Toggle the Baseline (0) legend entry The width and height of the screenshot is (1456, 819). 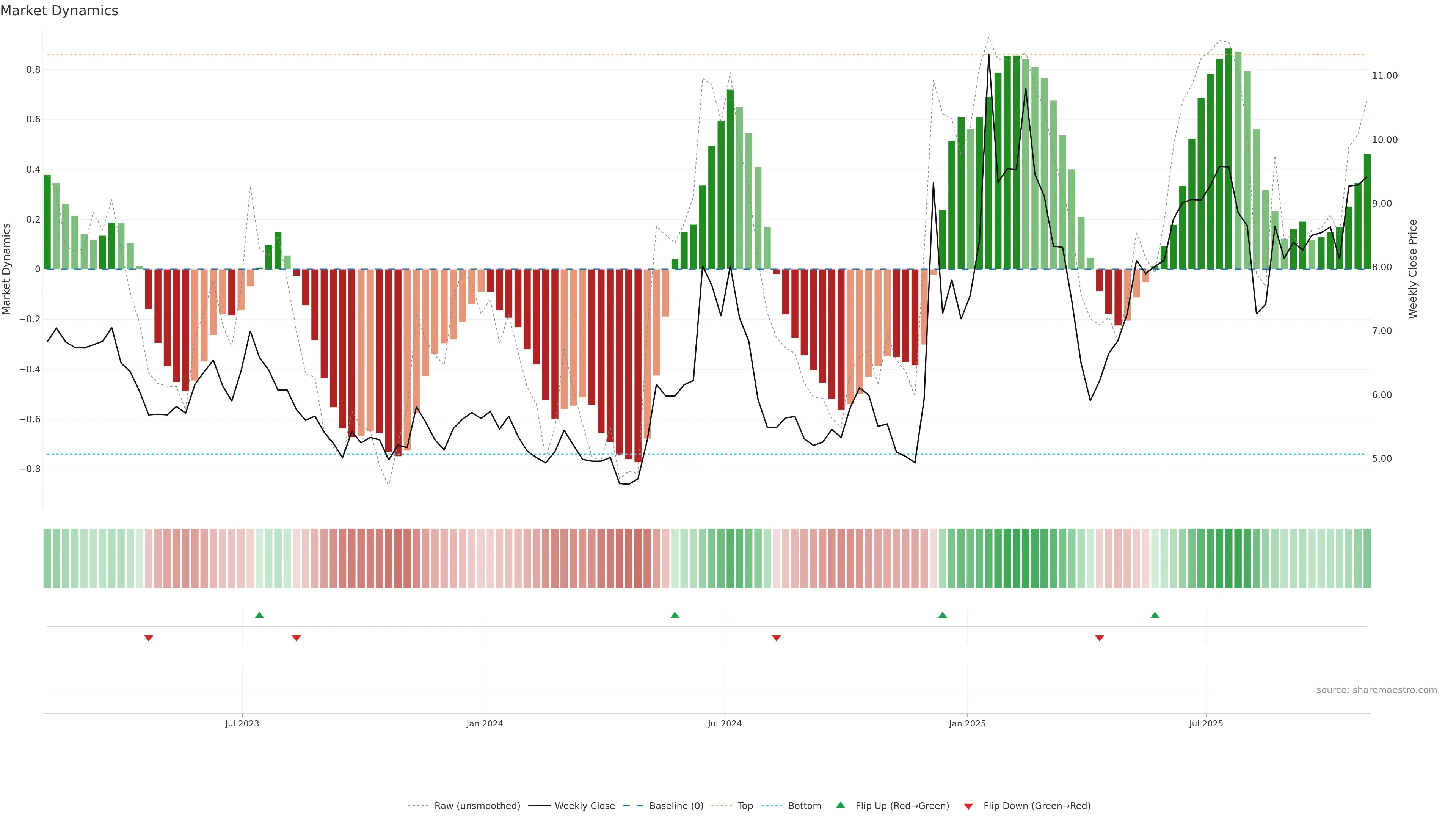pyautogui.click(x=676, y=806)
